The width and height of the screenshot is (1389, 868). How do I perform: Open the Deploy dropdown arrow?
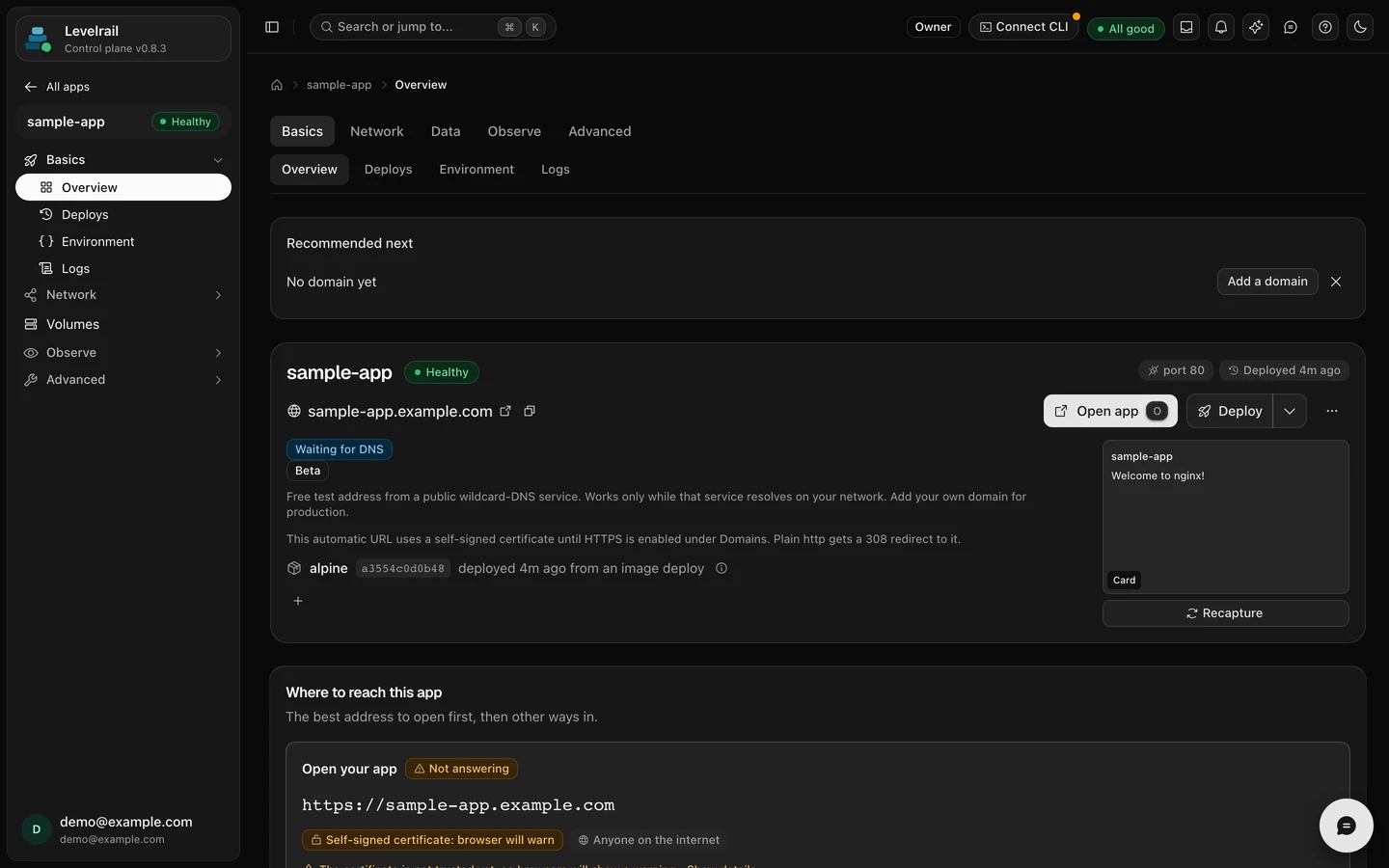point(1290,411)
